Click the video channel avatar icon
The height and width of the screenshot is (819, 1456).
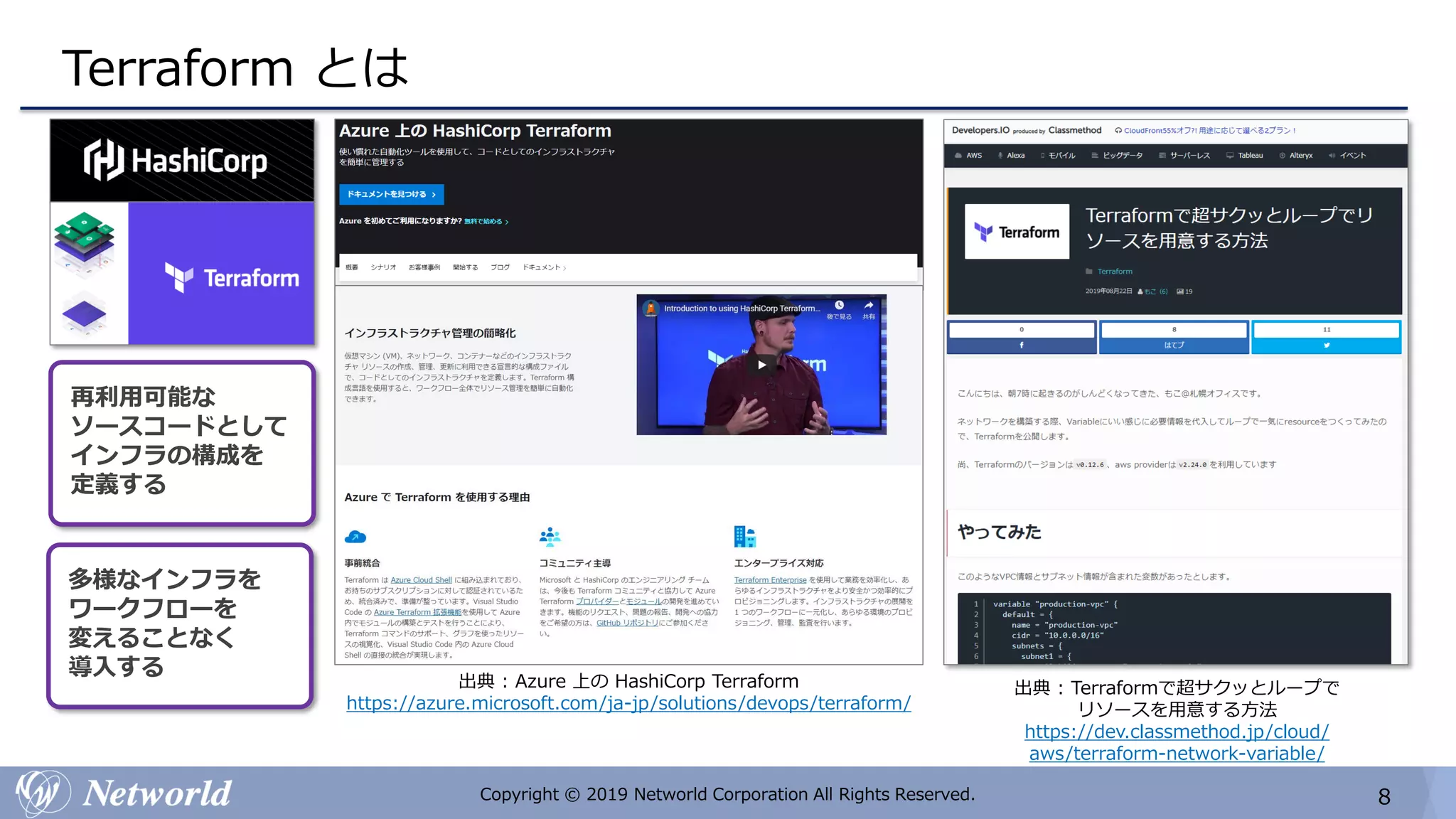pyautogui.click(x=651, y=309)
